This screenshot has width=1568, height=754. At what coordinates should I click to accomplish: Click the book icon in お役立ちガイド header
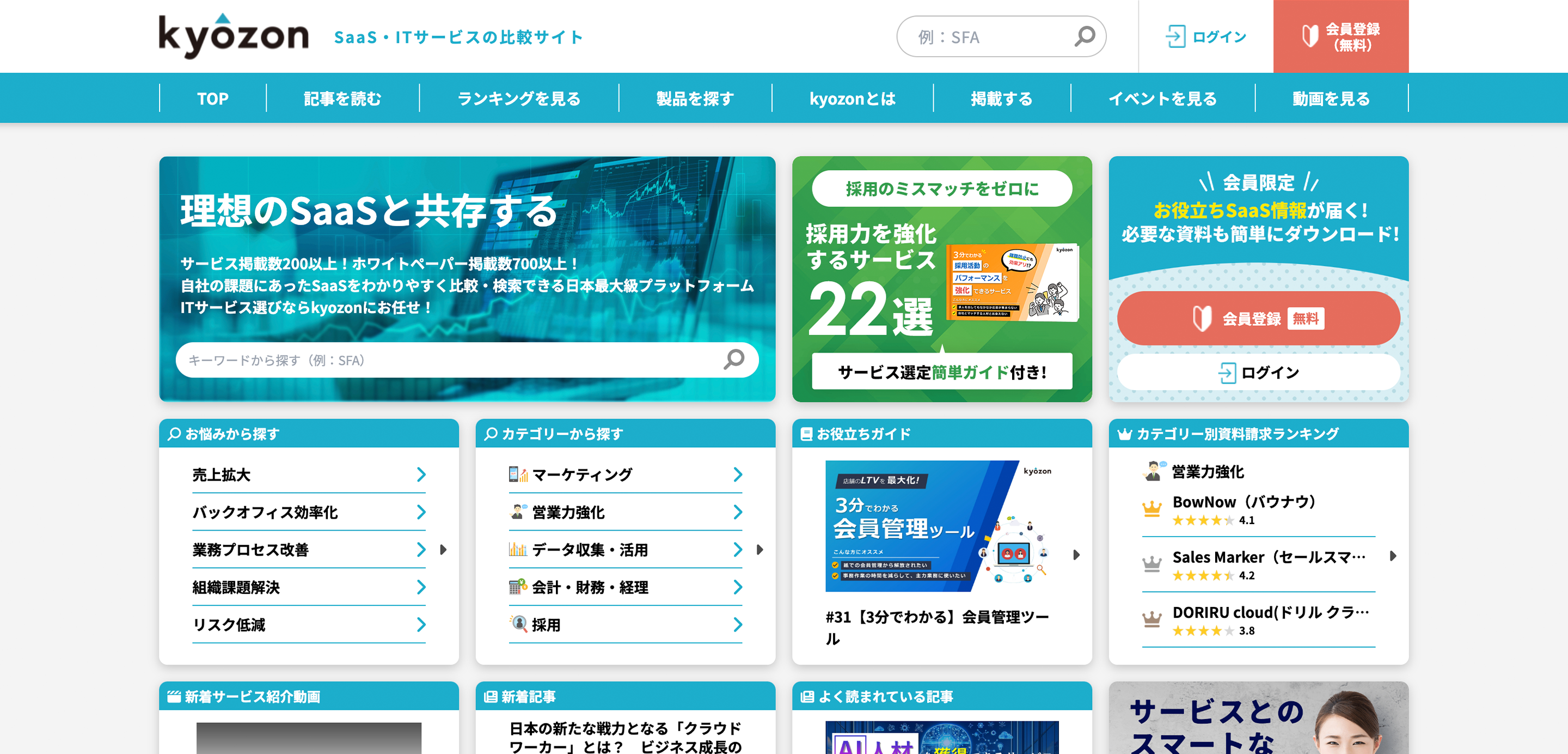(x=806, y=434)
